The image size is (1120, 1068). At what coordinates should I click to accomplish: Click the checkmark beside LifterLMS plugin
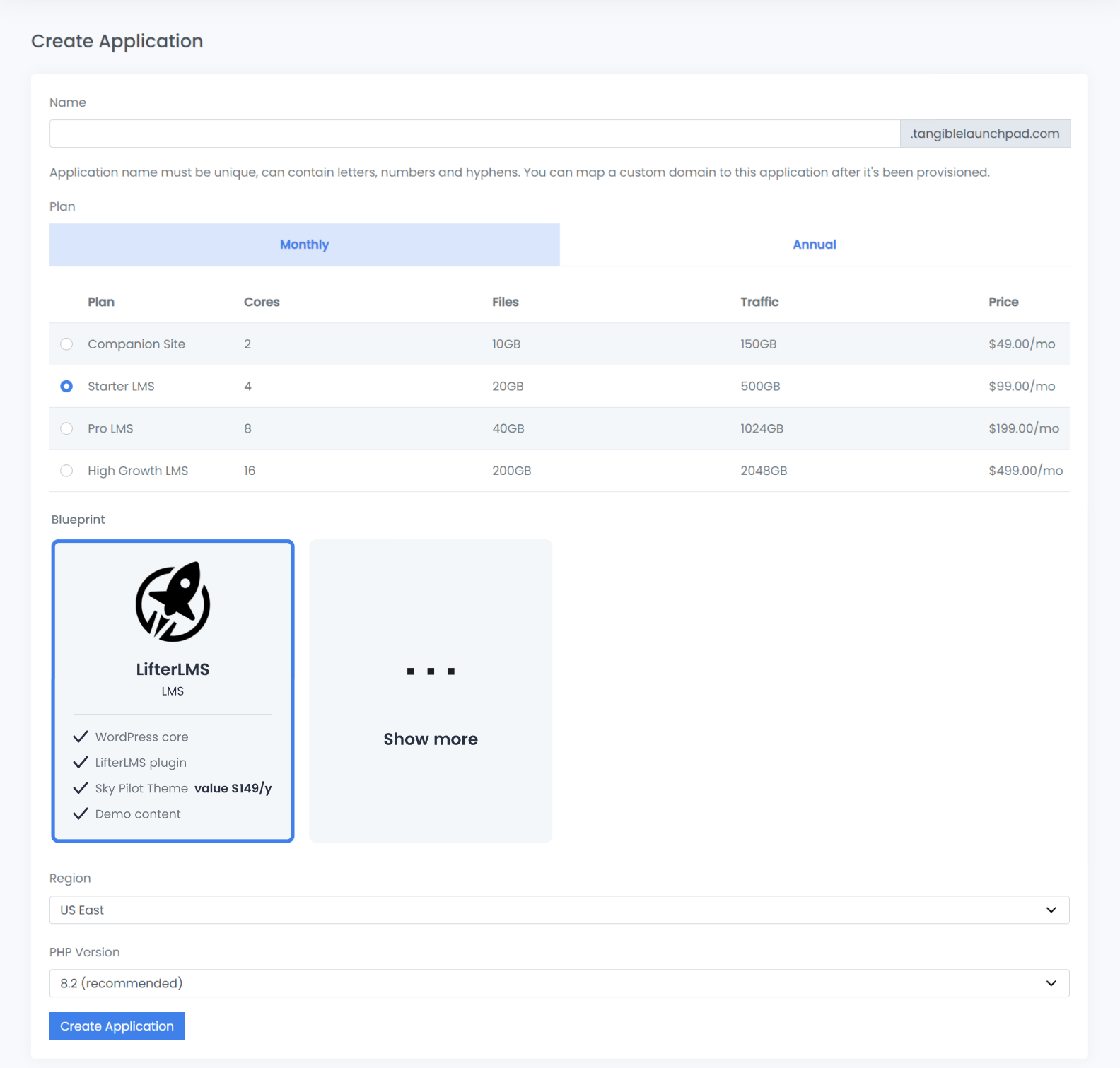coord(81,762)
